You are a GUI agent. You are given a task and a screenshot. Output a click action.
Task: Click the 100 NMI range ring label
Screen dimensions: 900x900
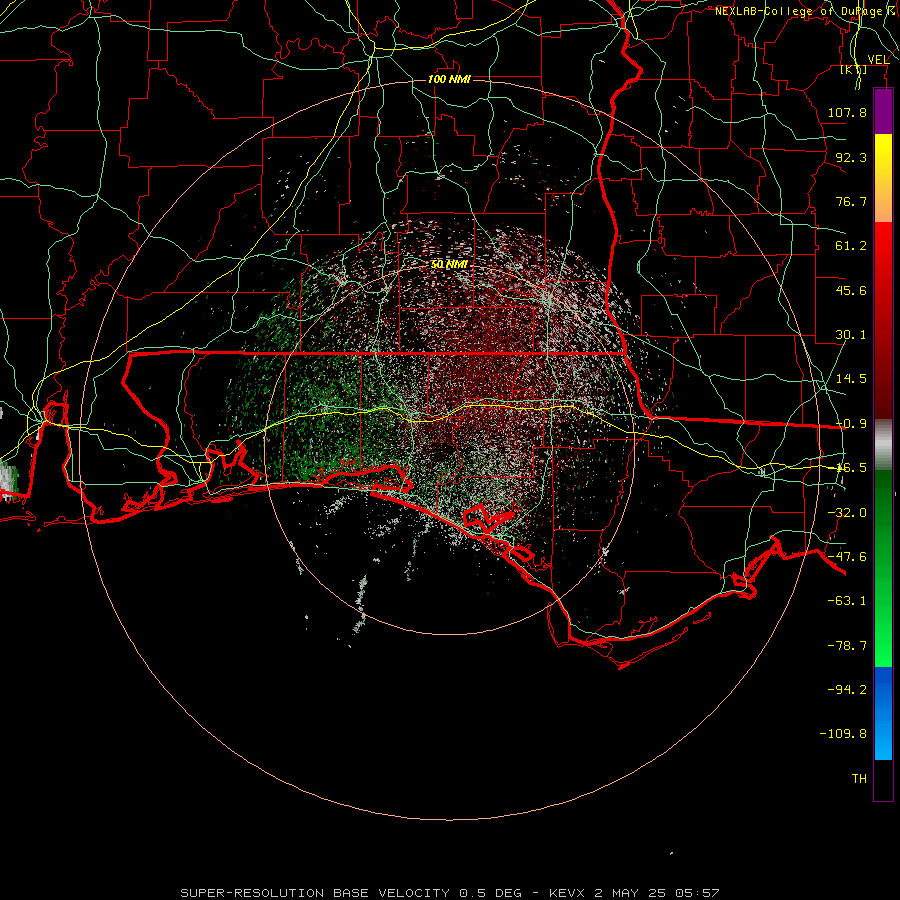[x=449, y=79]
